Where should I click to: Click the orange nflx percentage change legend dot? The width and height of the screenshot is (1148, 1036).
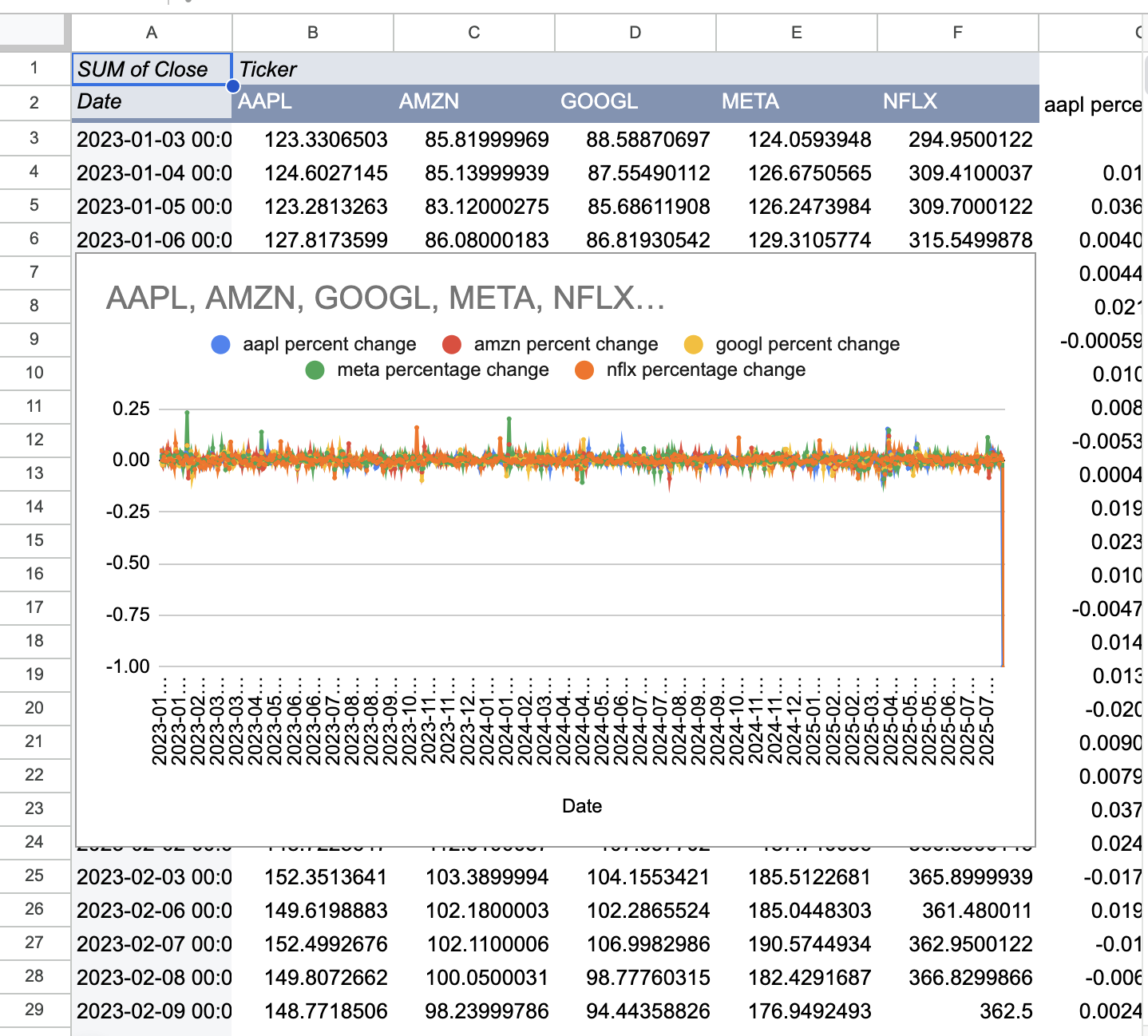[584, 370]
